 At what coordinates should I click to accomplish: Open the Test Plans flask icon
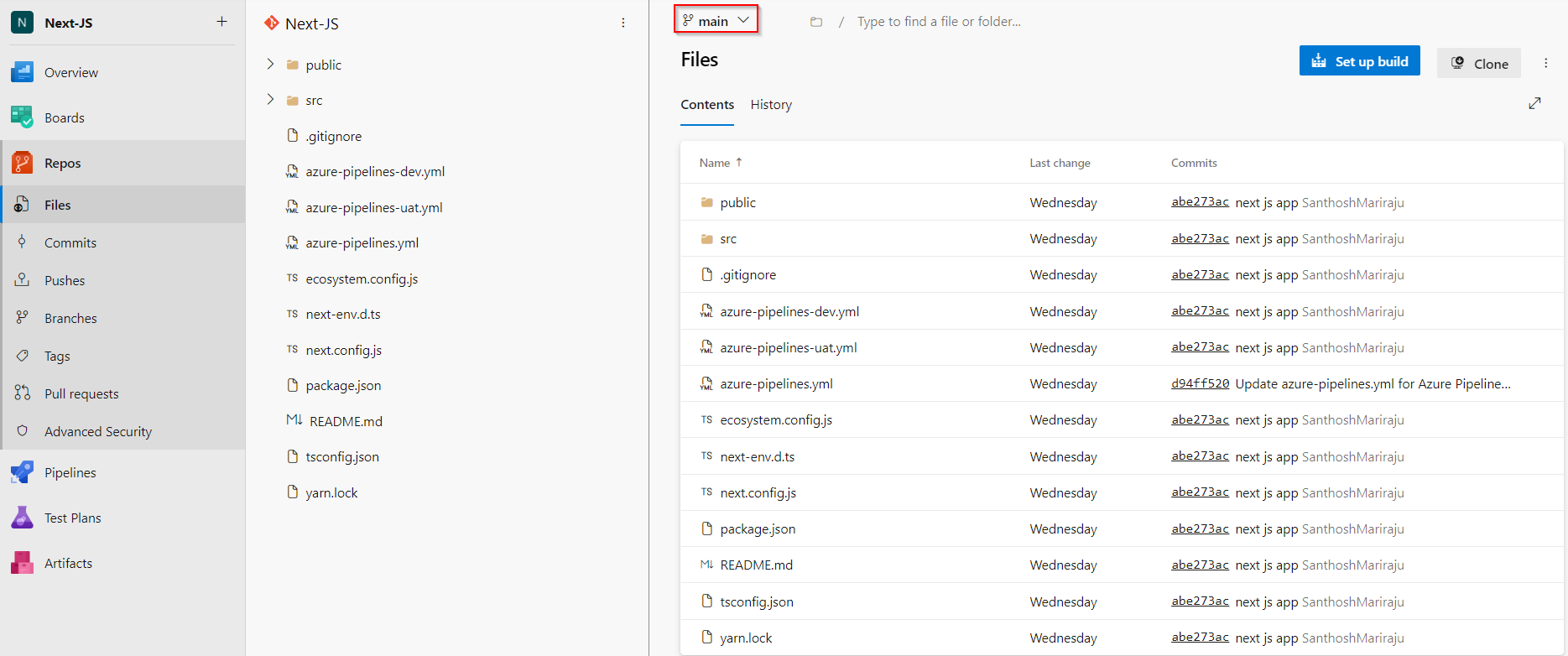tap(22, 518)
